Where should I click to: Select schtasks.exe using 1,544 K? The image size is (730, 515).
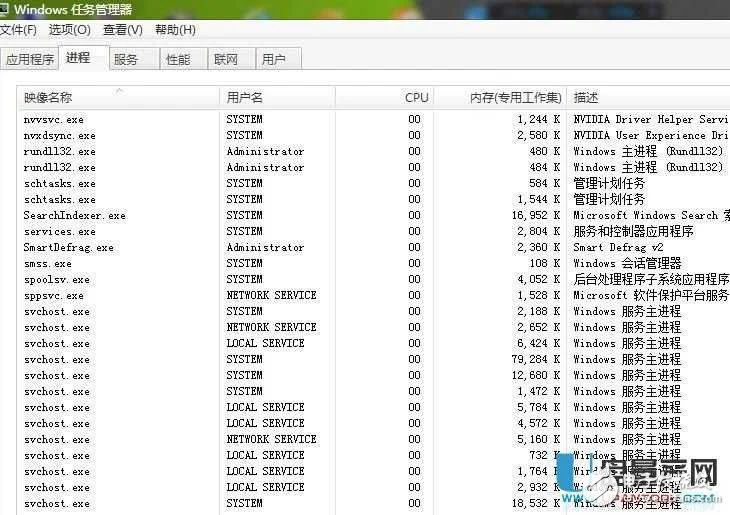(374, 199)
